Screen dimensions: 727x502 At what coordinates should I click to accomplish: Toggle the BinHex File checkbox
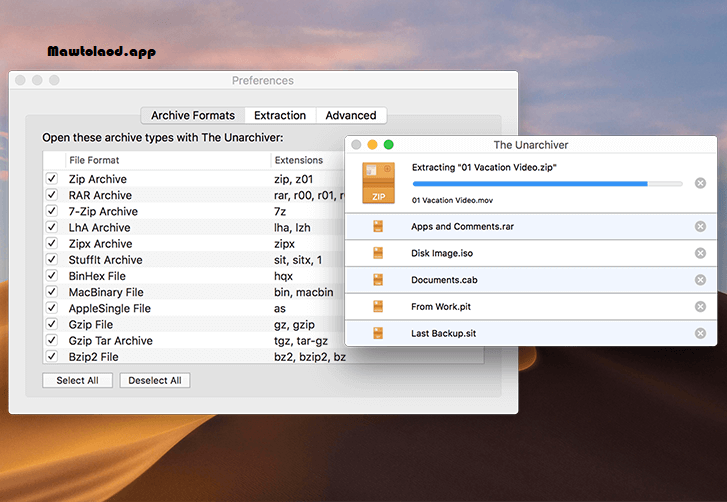52,276
